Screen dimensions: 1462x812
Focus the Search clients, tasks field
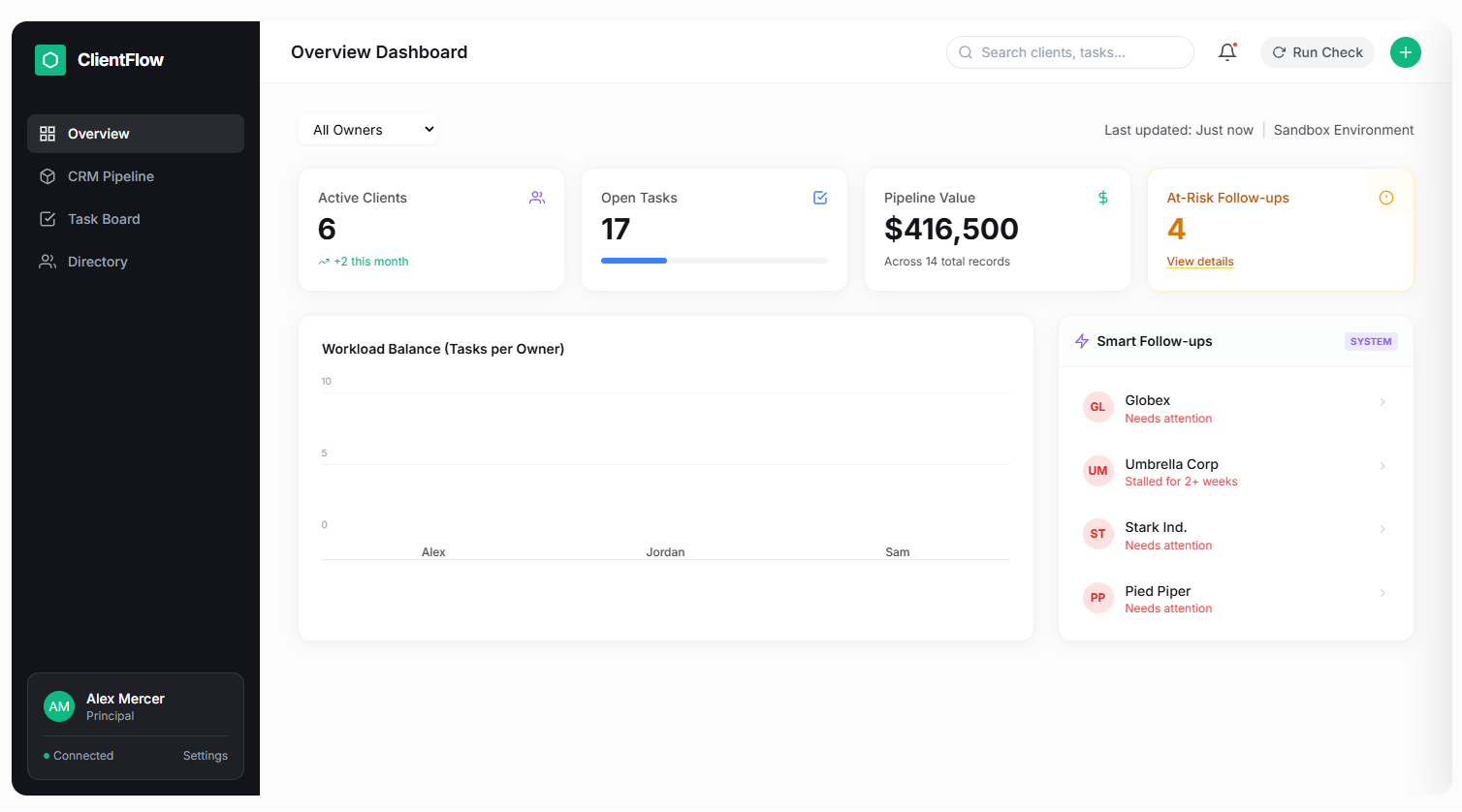tap(1070, 52)
